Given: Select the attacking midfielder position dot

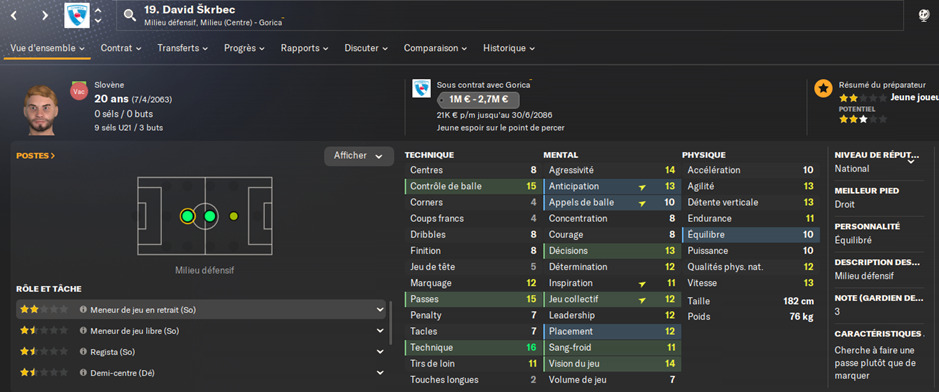Looking at the screenshot, I should (234, 216).
